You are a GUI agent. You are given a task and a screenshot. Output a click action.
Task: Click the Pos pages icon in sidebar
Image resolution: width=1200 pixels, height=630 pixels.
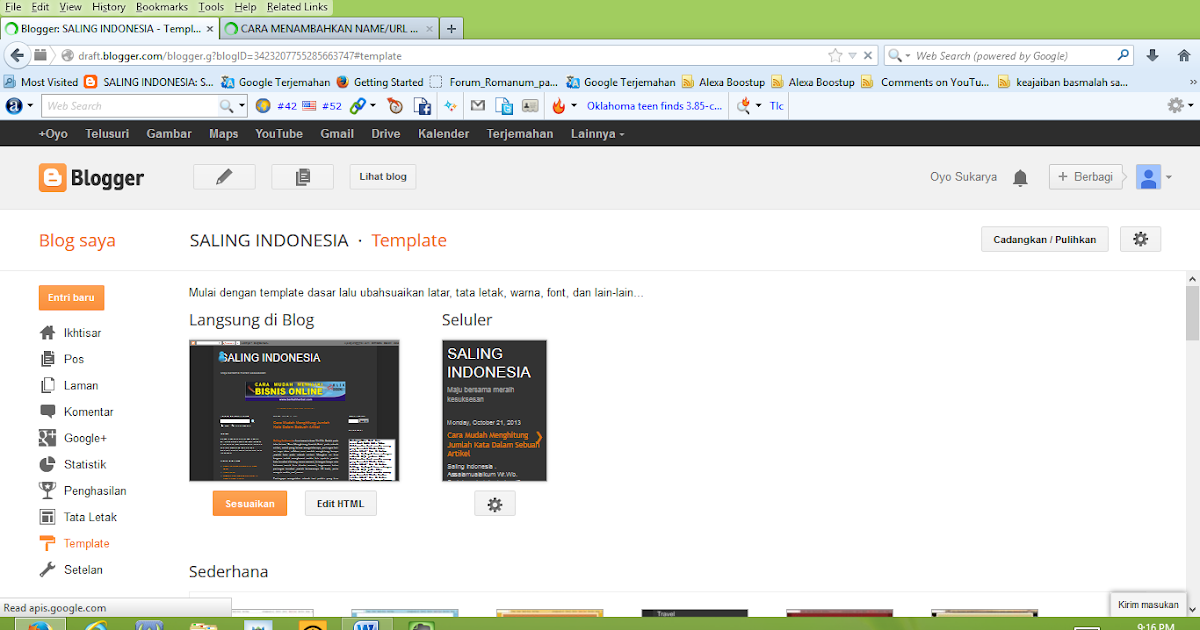coord(47,359)
